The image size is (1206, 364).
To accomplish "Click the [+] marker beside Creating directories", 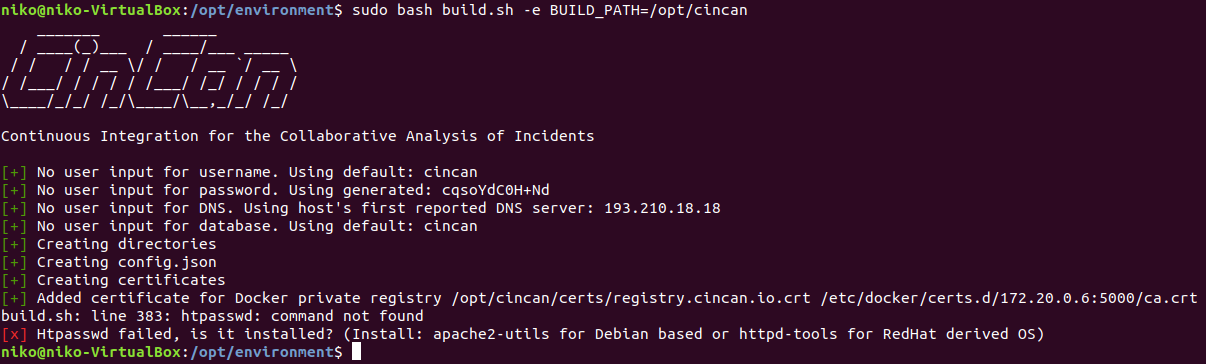I will [14, 244].
